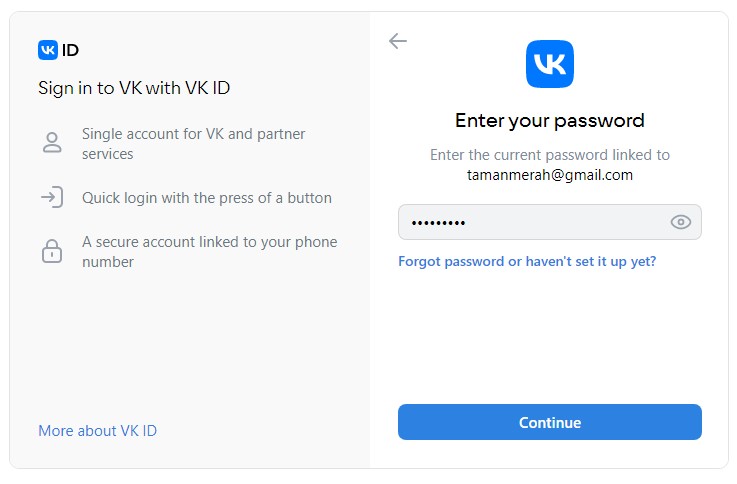The height and width of the screenshot is (484, 737).
Task: Click the ID label beside the small VK logo
Action: [x=71, y=50]
